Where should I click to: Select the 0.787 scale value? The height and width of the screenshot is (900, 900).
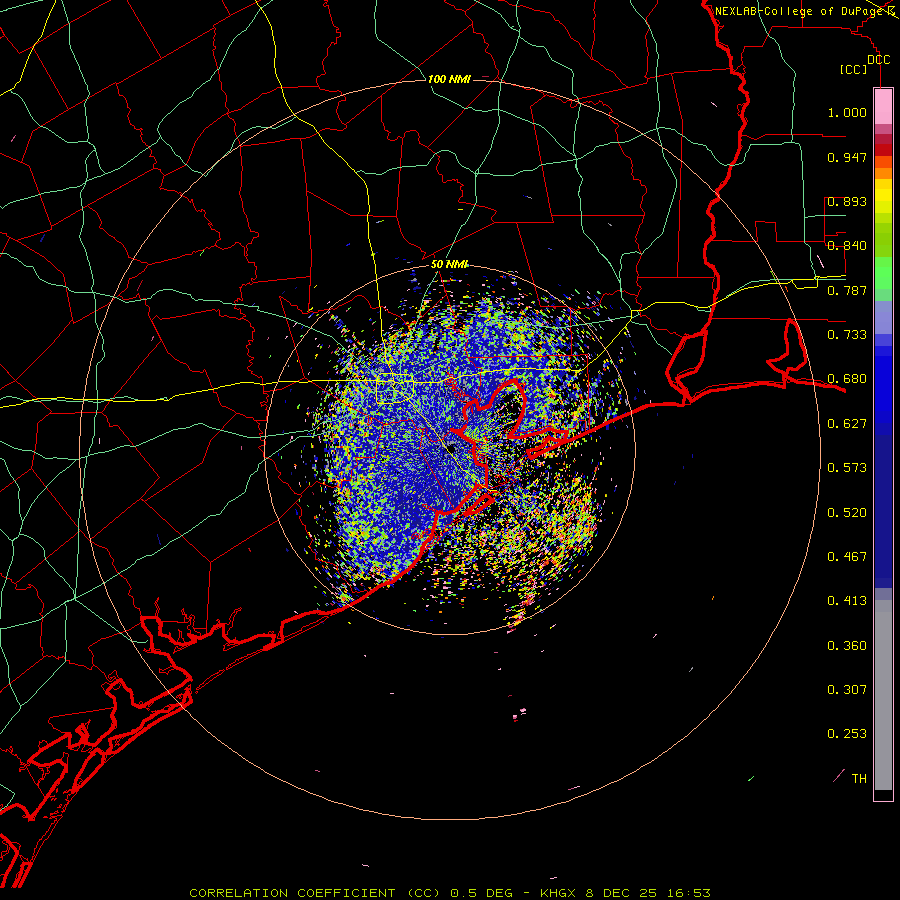click(x=847, y=290)
